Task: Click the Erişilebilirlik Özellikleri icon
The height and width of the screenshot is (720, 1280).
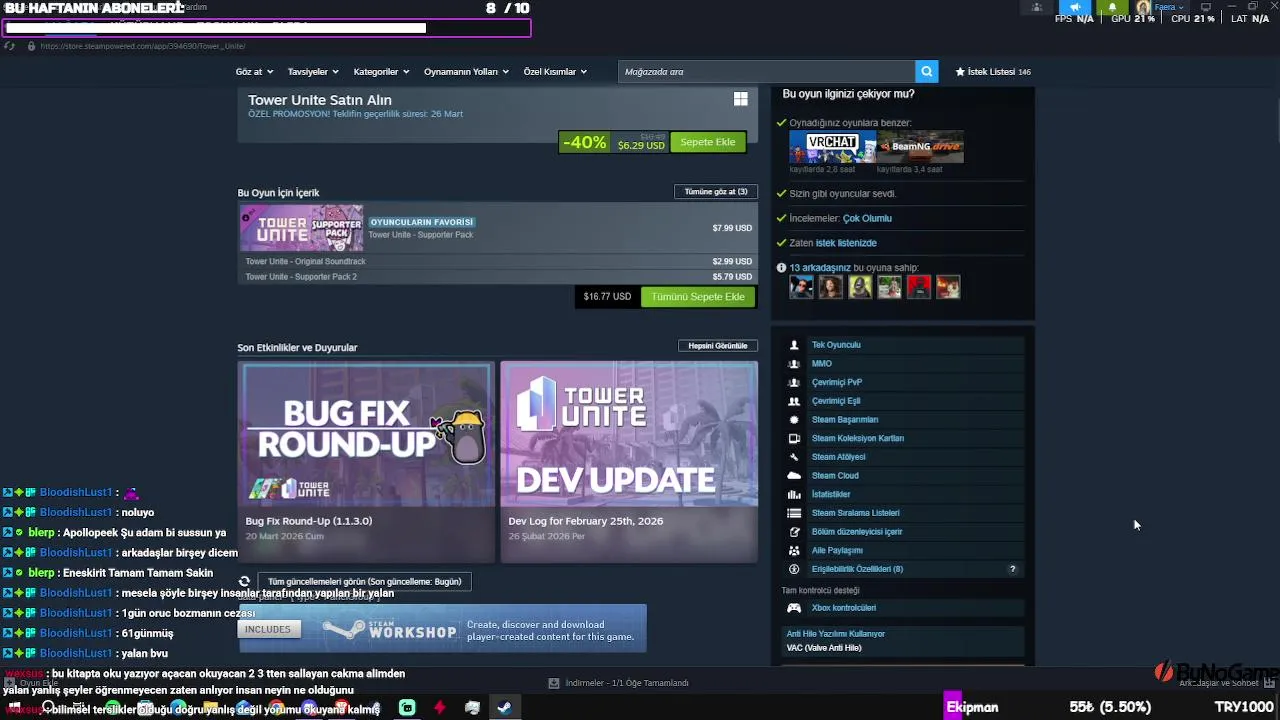Action: coord(794,569)
